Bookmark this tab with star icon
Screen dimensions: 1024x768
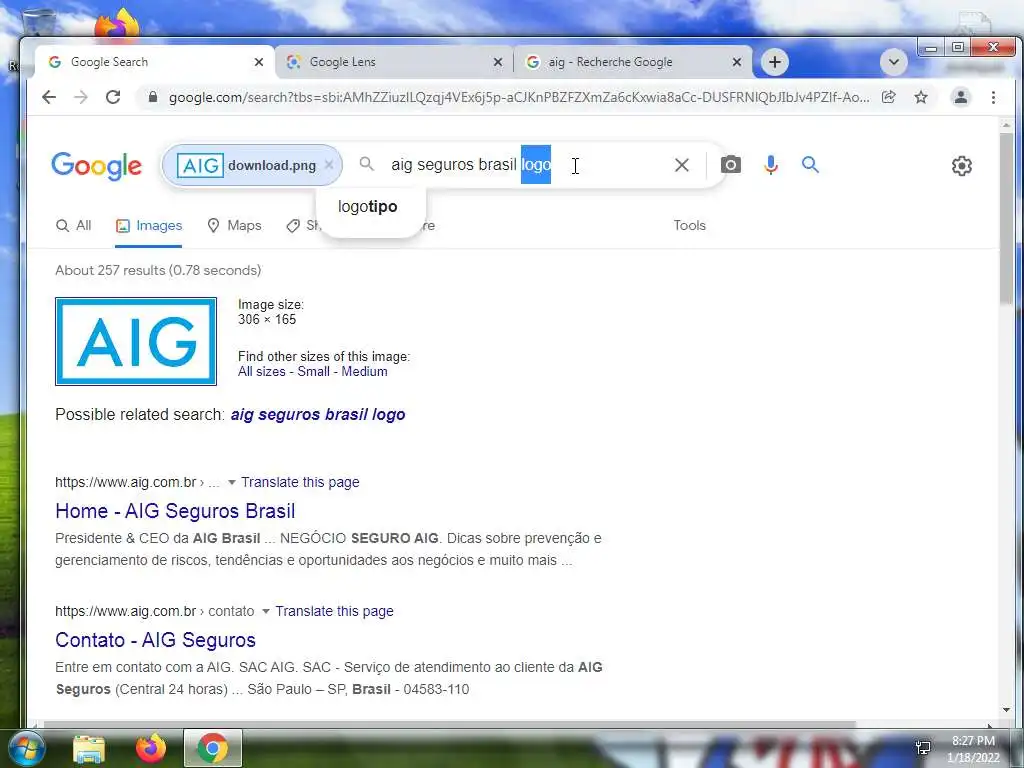(921, 97)
